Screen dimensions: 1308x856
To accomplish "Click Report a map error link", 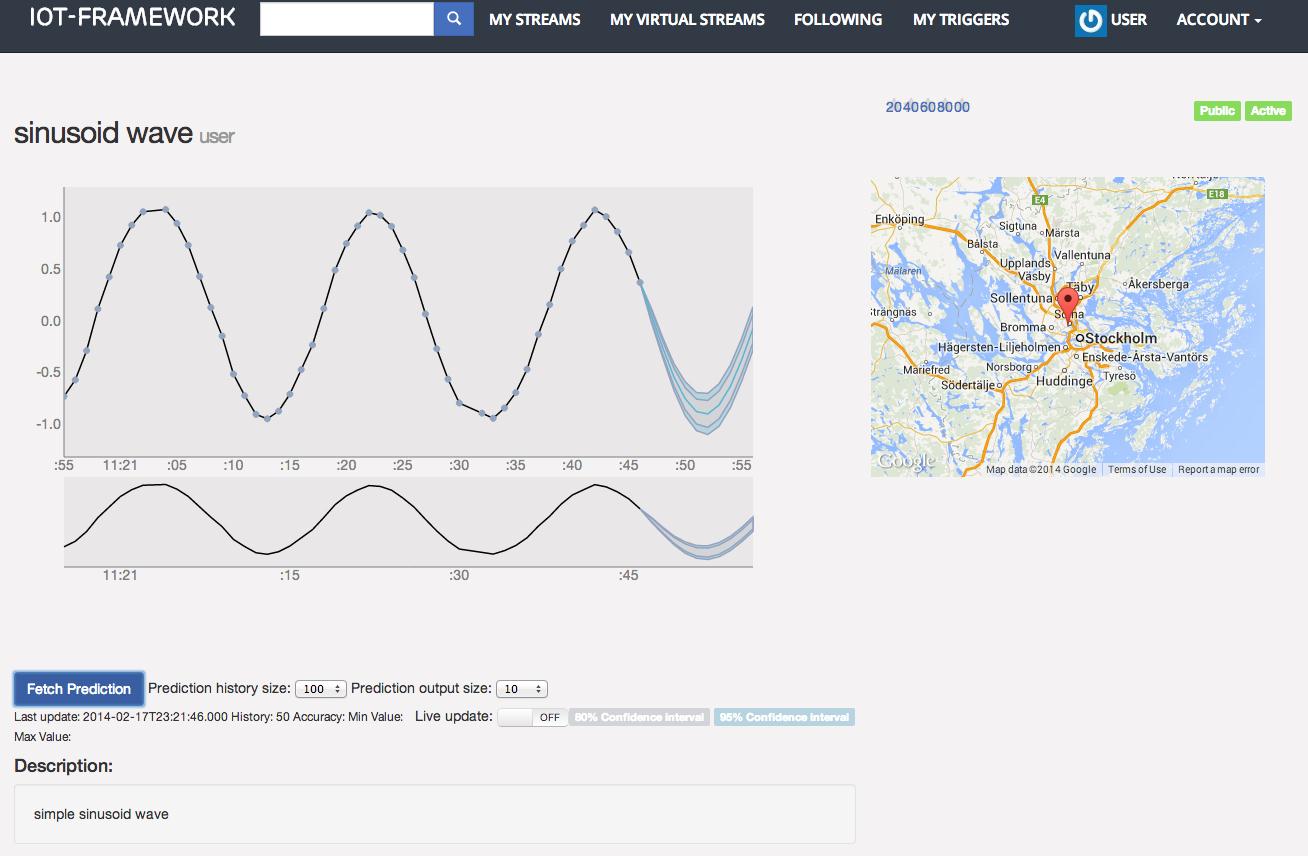I will (x=1218, y=470).
